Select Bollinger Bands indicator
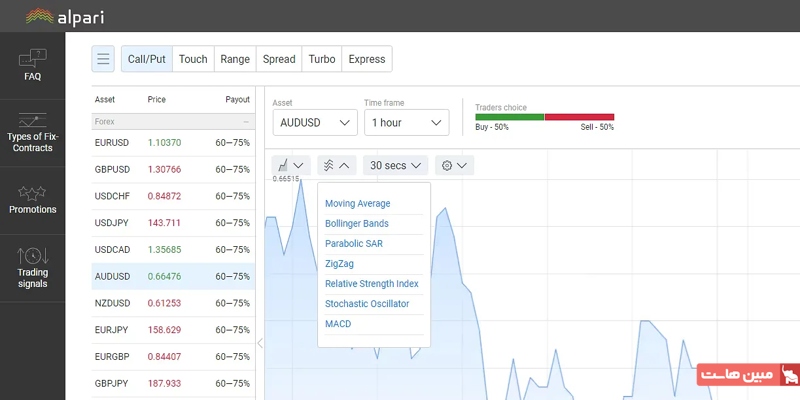800x400 pixels. tap(357, 224)
